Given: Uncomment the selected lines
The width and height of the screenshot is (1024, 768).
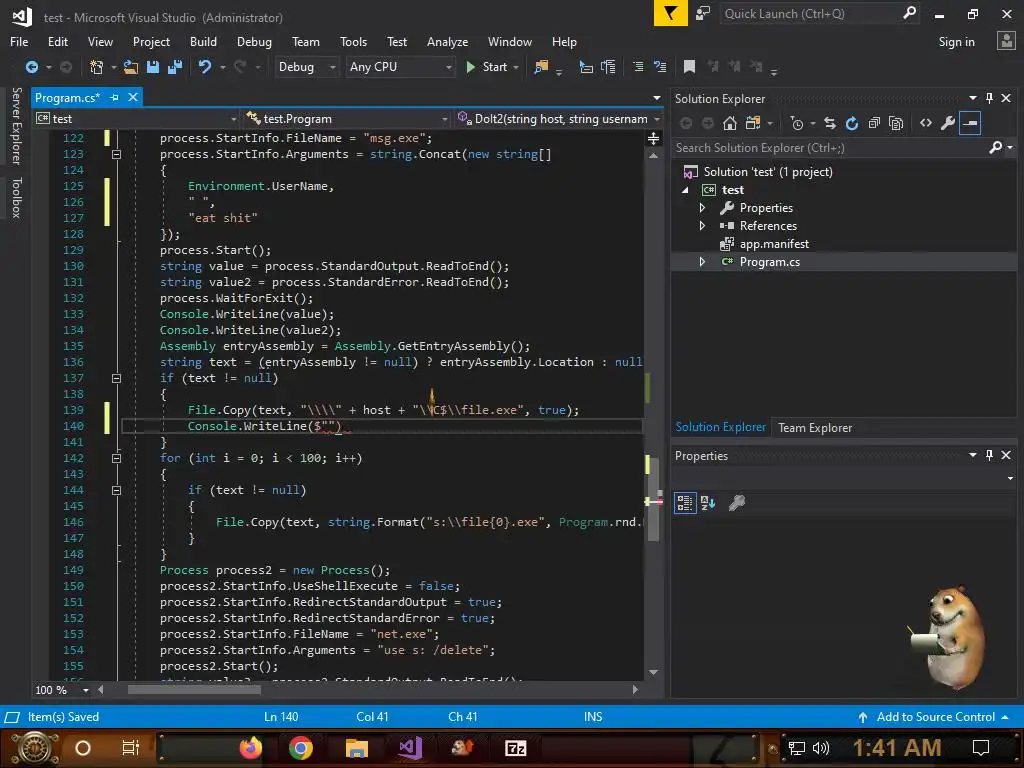Looking at the screenshot, I should pos(660,67).
